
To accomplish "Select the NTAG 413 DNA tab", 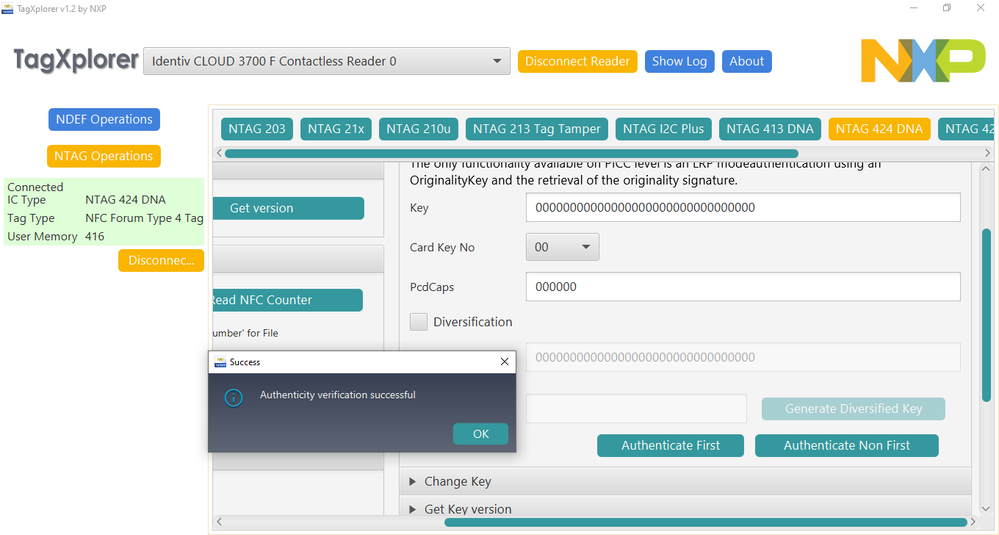I will 770,129.
